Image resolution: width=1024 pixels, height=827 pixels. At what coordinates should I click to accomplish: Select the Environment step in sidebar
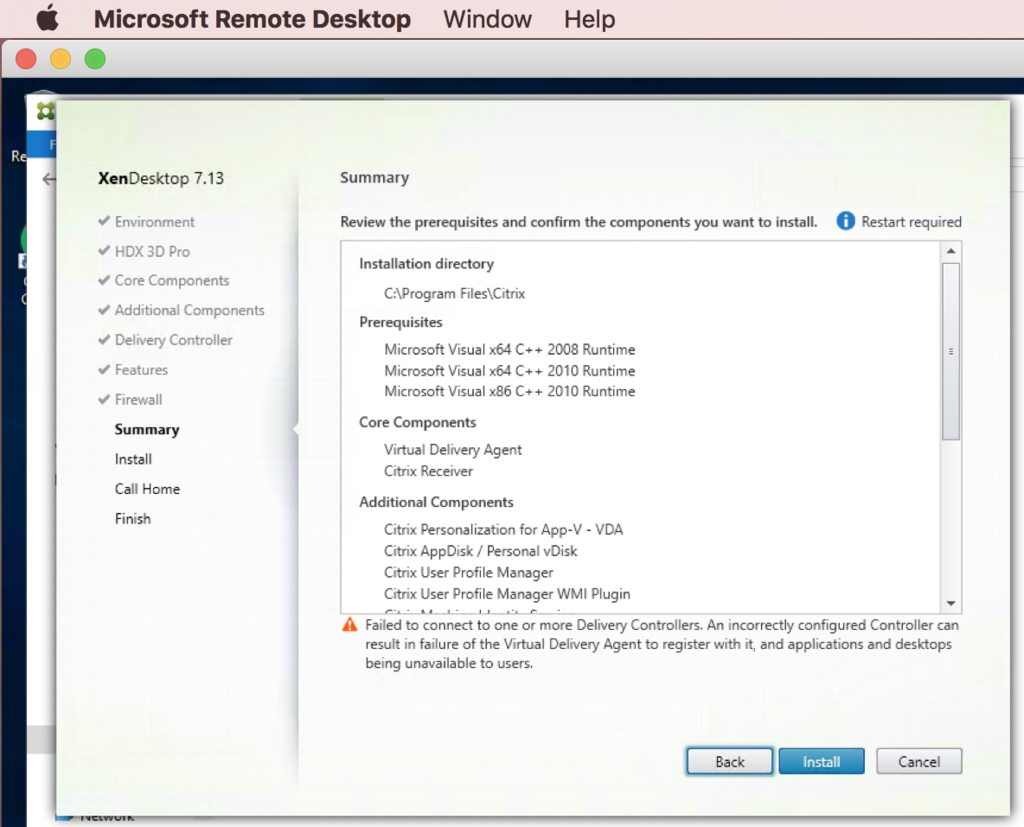click(x=155, y=222)
